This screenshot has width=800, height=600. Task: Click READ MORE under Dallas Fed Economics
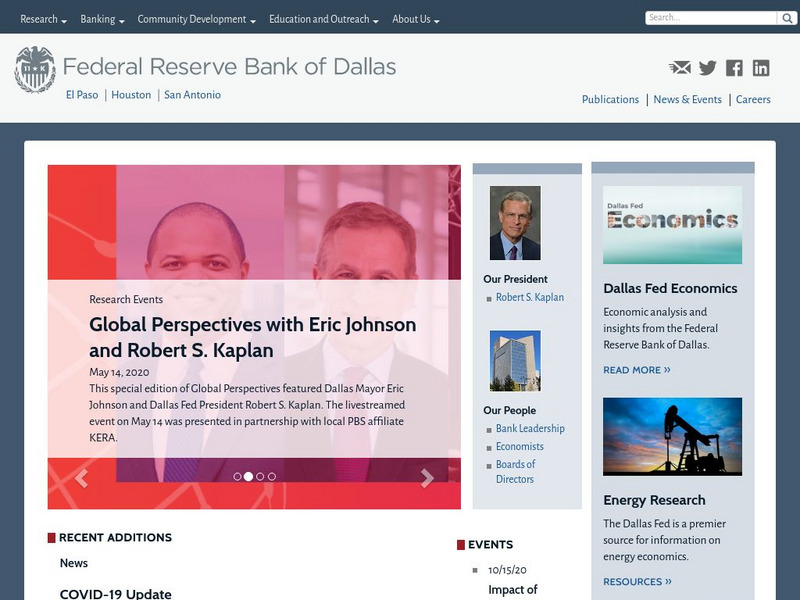coord(637,370)
